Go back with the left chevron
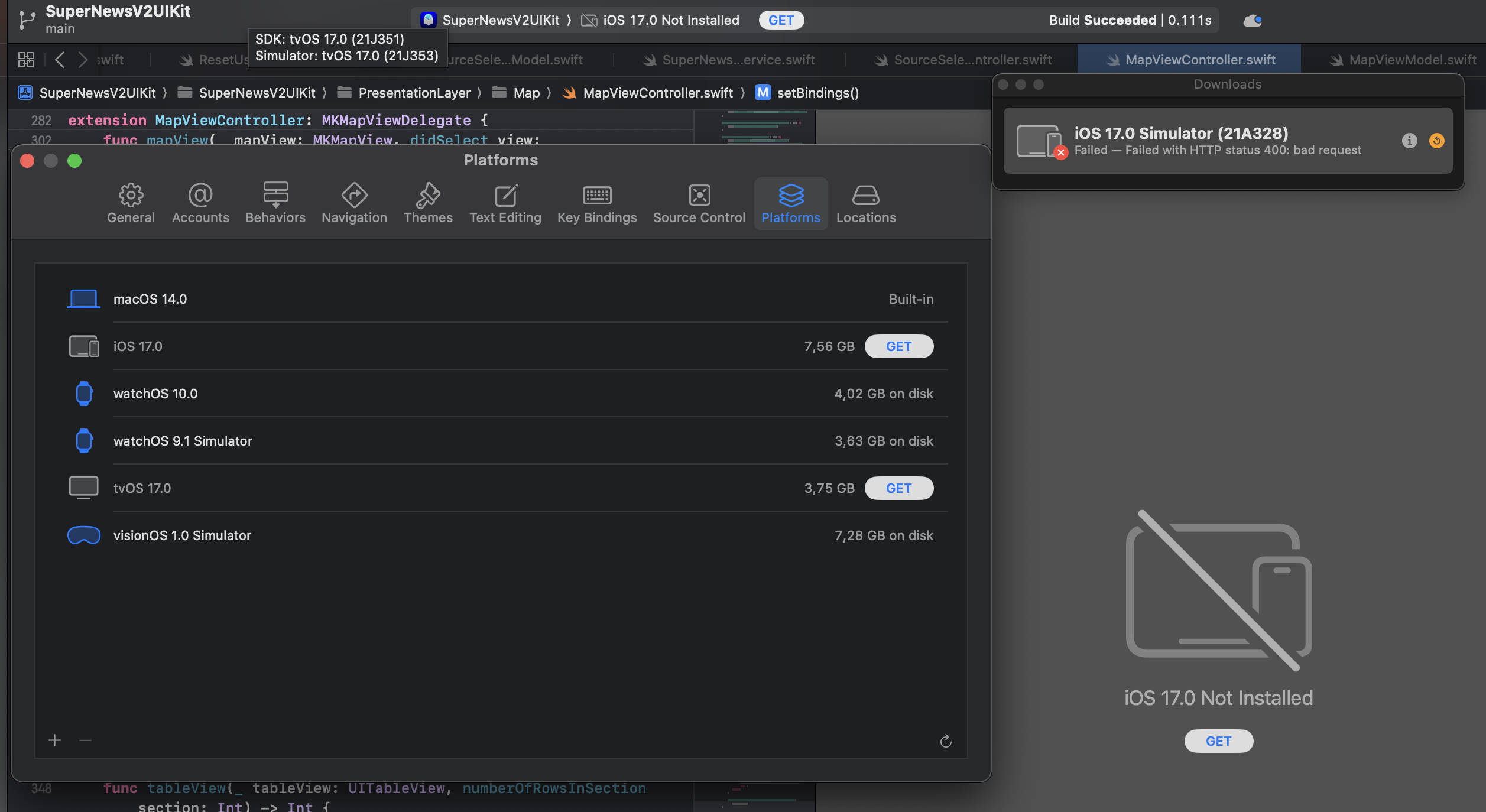Screen dimensions: 1486x812 tap(60, 60)
